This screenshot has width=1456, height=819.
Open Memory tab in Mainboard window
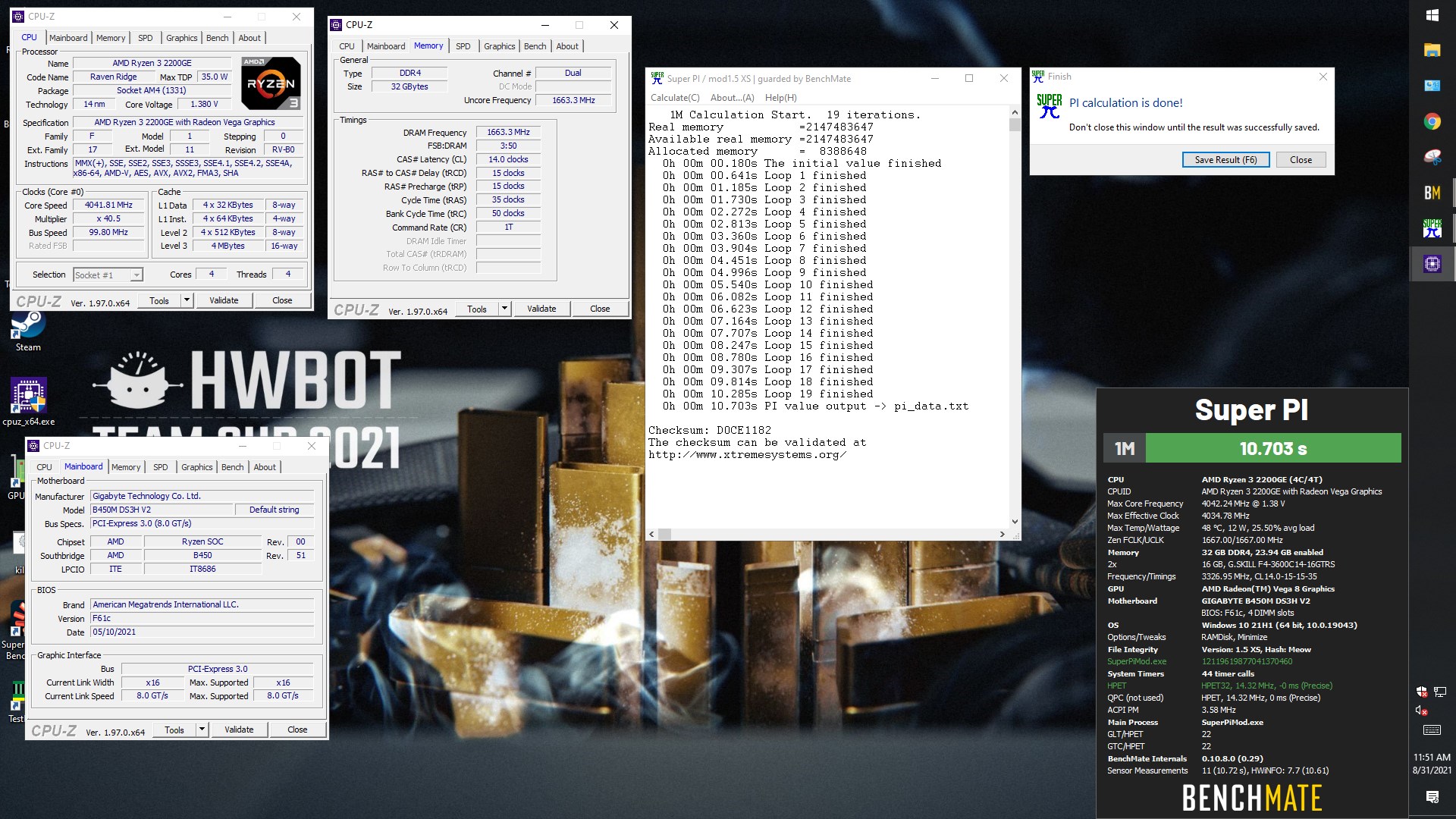[126, 467]
